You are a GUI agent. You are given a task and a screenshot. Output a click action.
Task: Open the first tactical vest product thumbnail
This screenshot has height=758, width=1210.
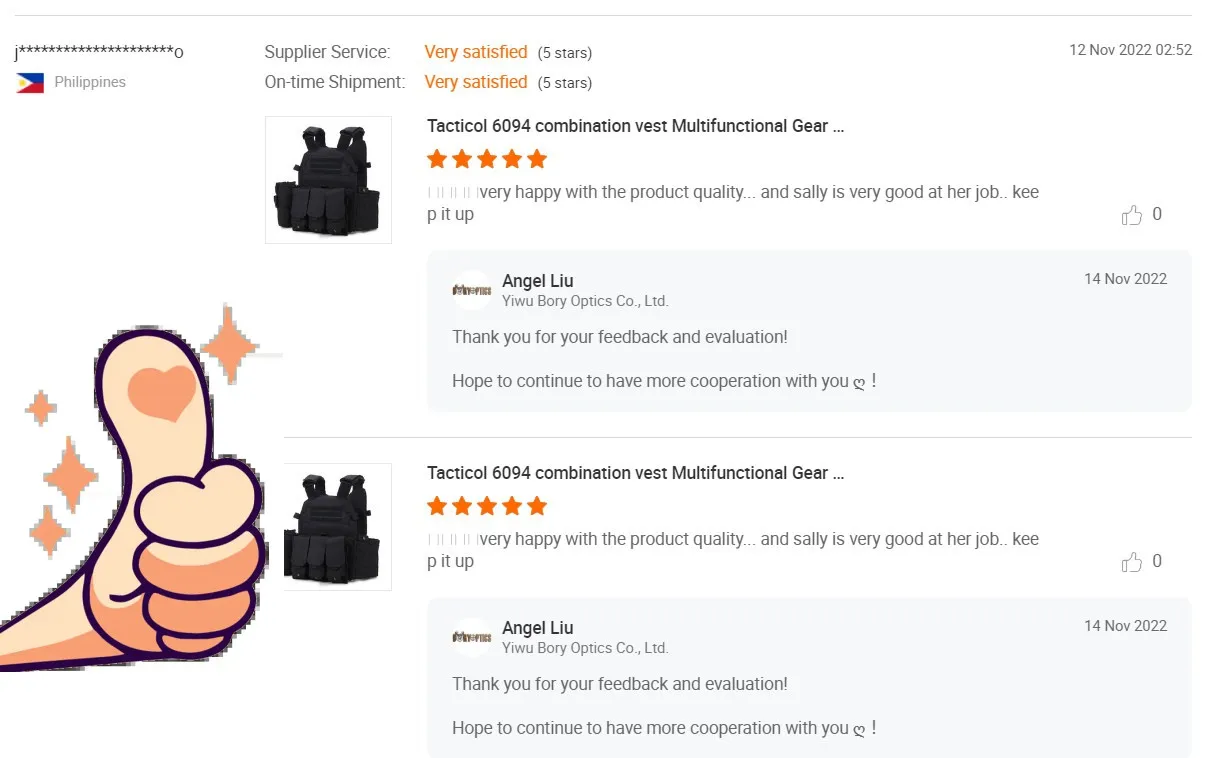tap(328, 180)
